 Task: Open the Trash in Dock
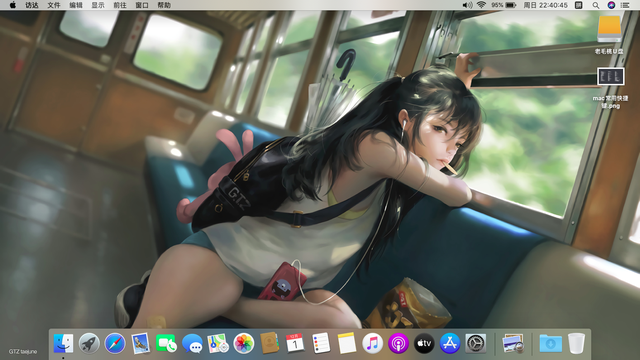point(576,343)
